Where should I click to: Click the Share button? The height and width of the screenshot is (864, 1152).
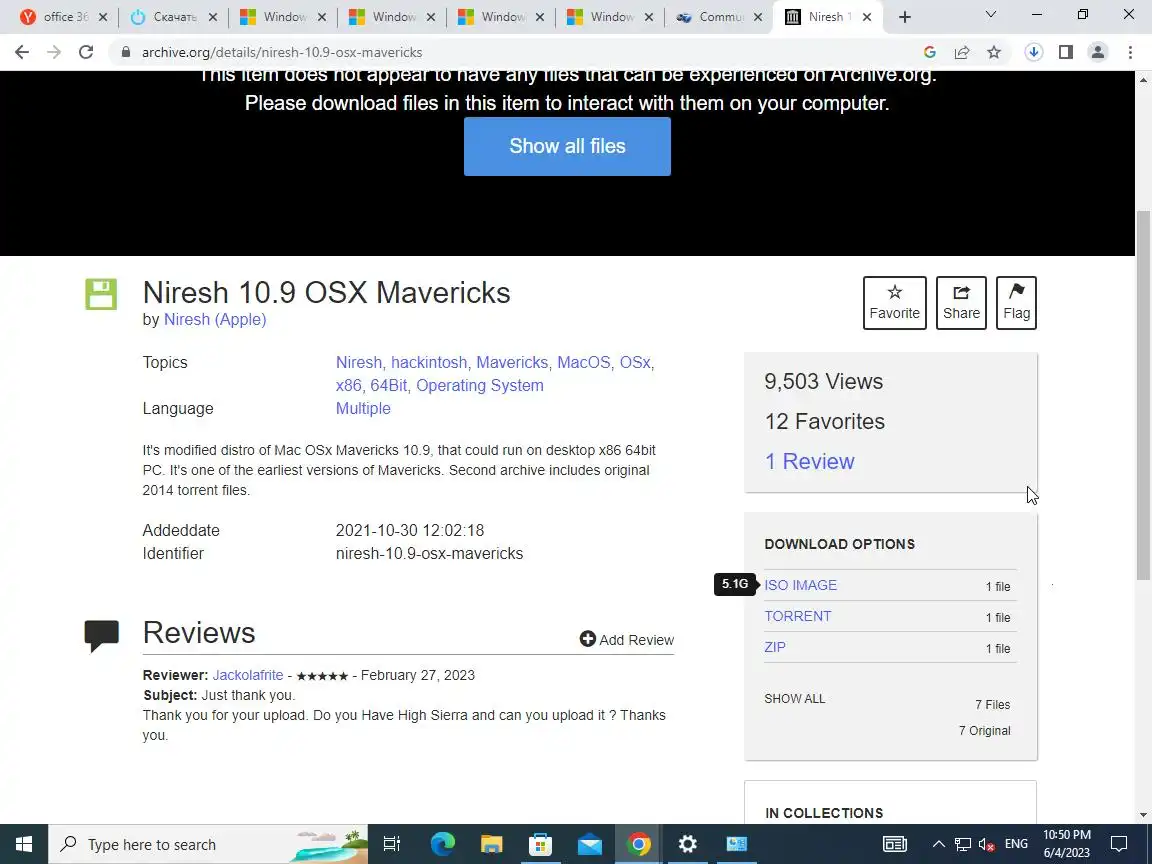(961, 303)
